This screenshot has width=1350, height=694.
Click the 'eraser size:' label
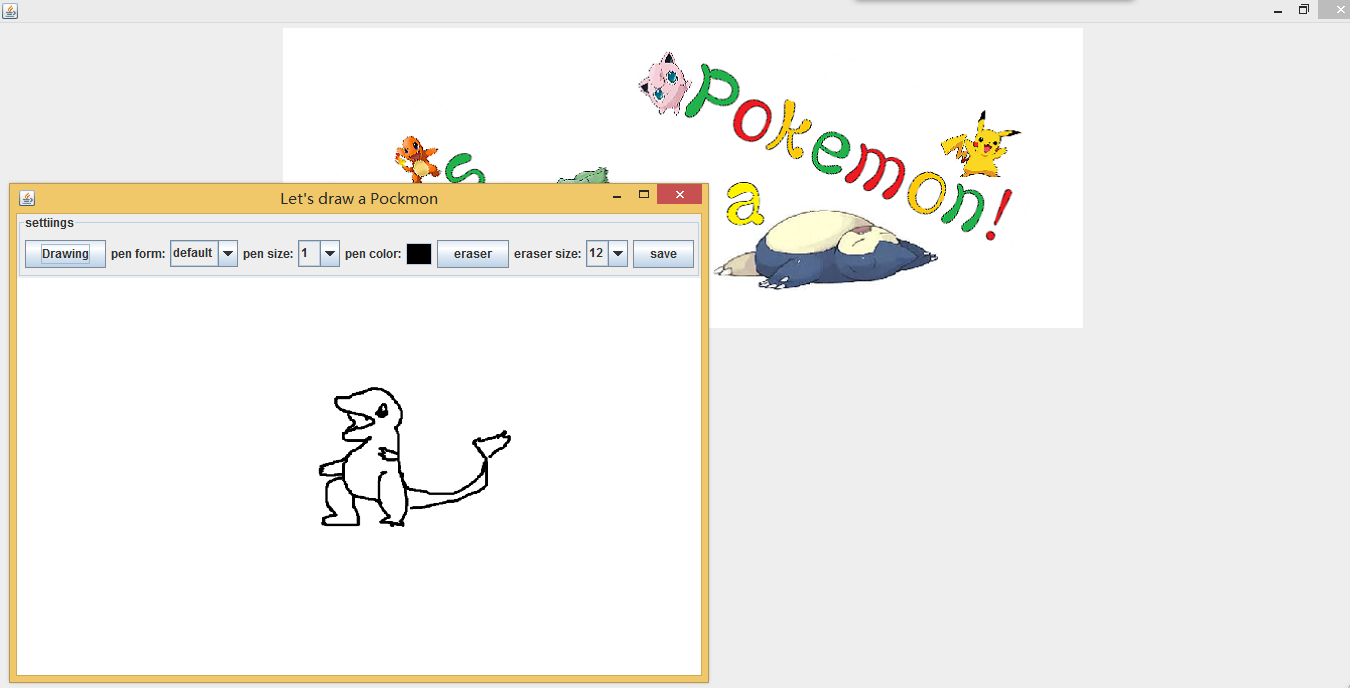[x=547, y=254]
